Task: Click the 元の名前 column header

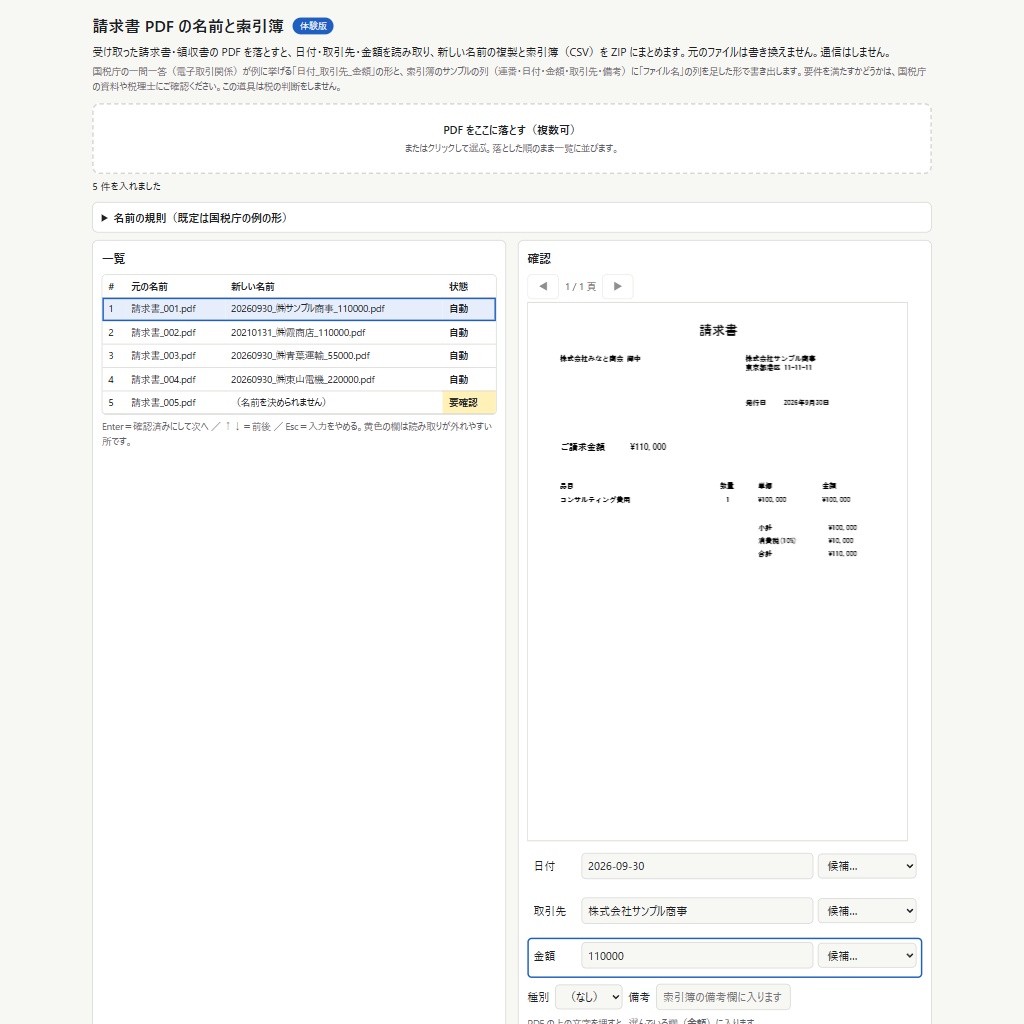Action: click(x=149, y=287)
